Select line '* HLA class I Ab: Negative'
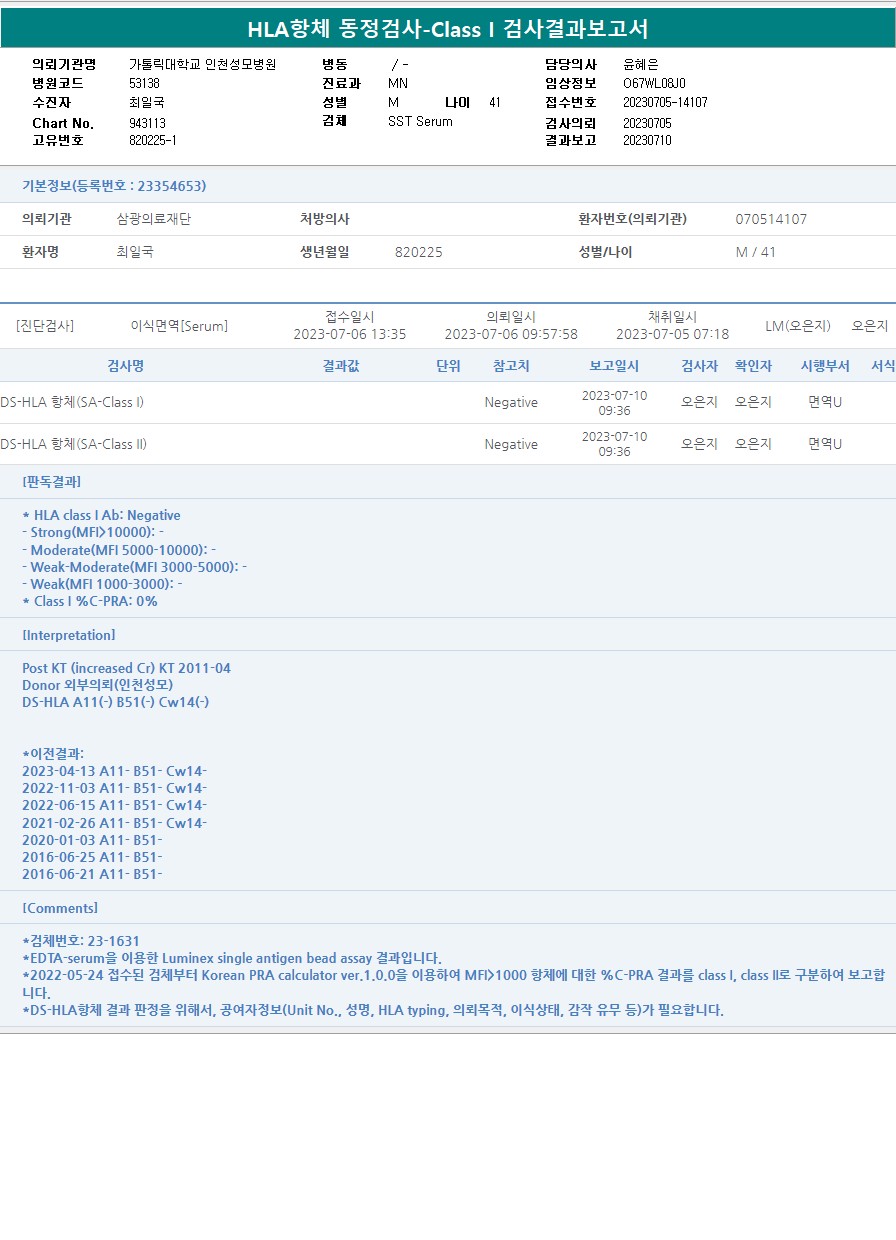896x1240 pixels. (101, 515)
